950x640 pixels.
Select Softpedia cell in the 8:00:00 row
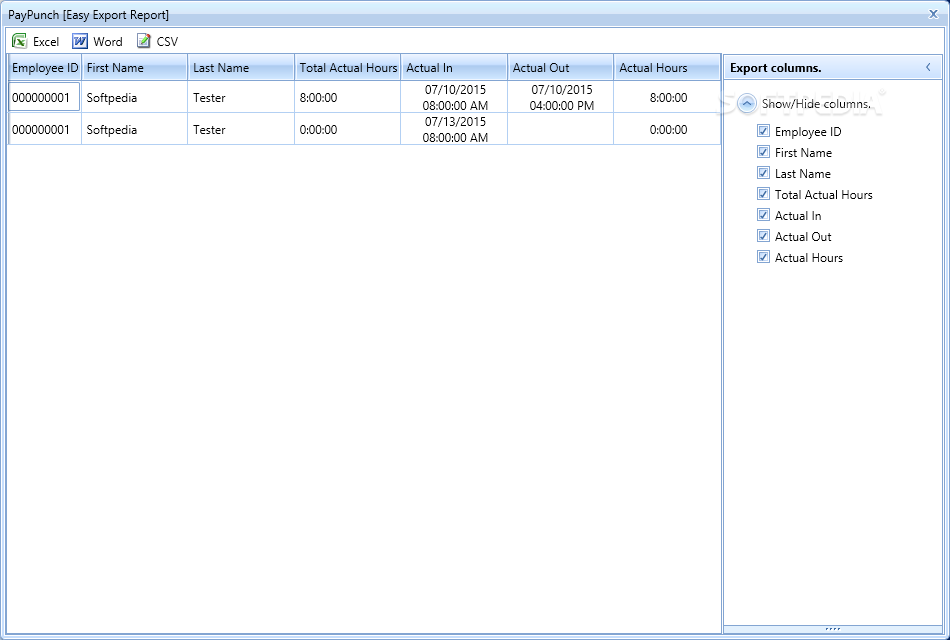[135, 97]
